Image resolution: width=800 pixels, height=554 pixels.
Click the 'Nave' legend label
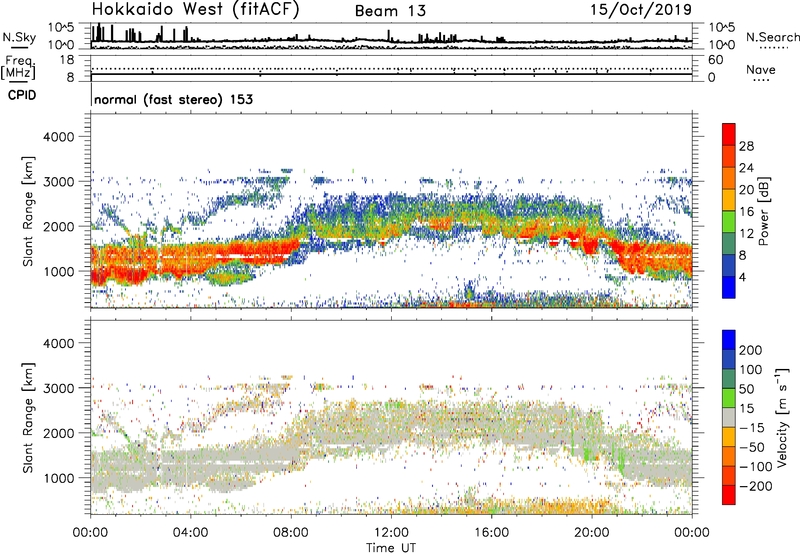760,69
